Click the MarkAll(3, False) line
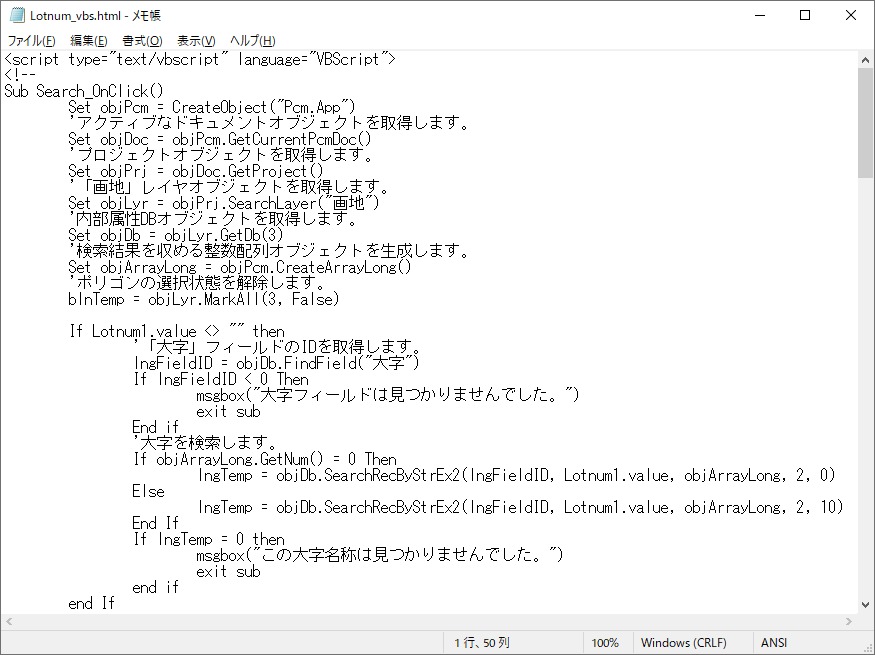This screenshot has height=655, width=875. pyautogui.click(x=204, y=300)
